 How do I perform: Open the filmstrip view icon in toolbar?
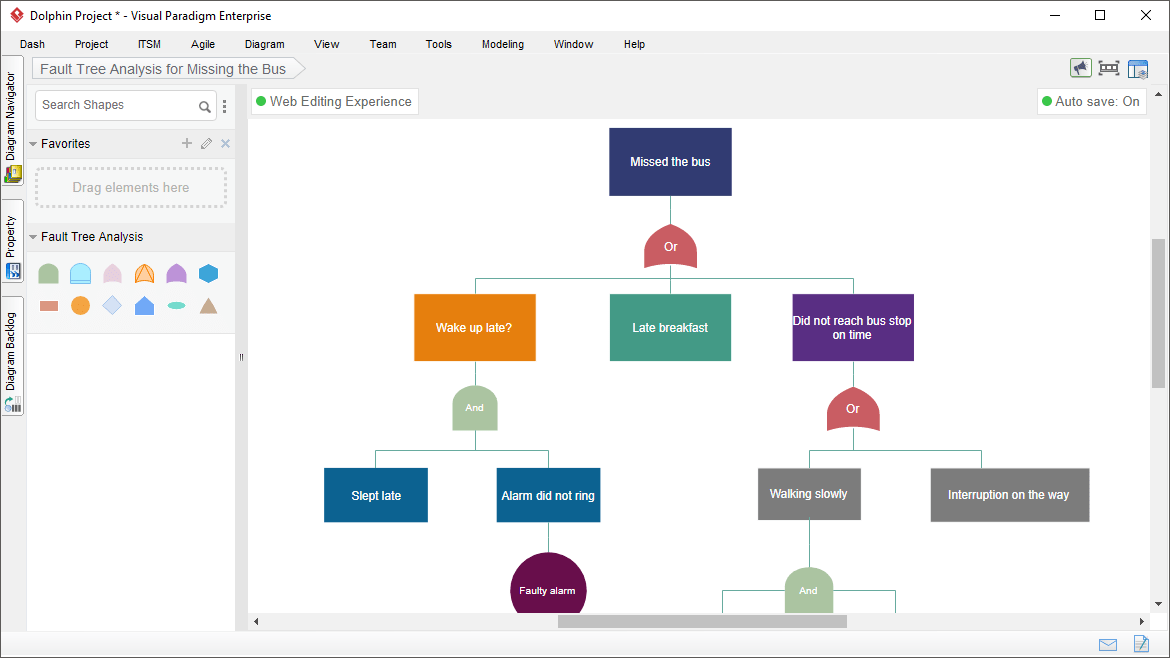[1108, 68]
